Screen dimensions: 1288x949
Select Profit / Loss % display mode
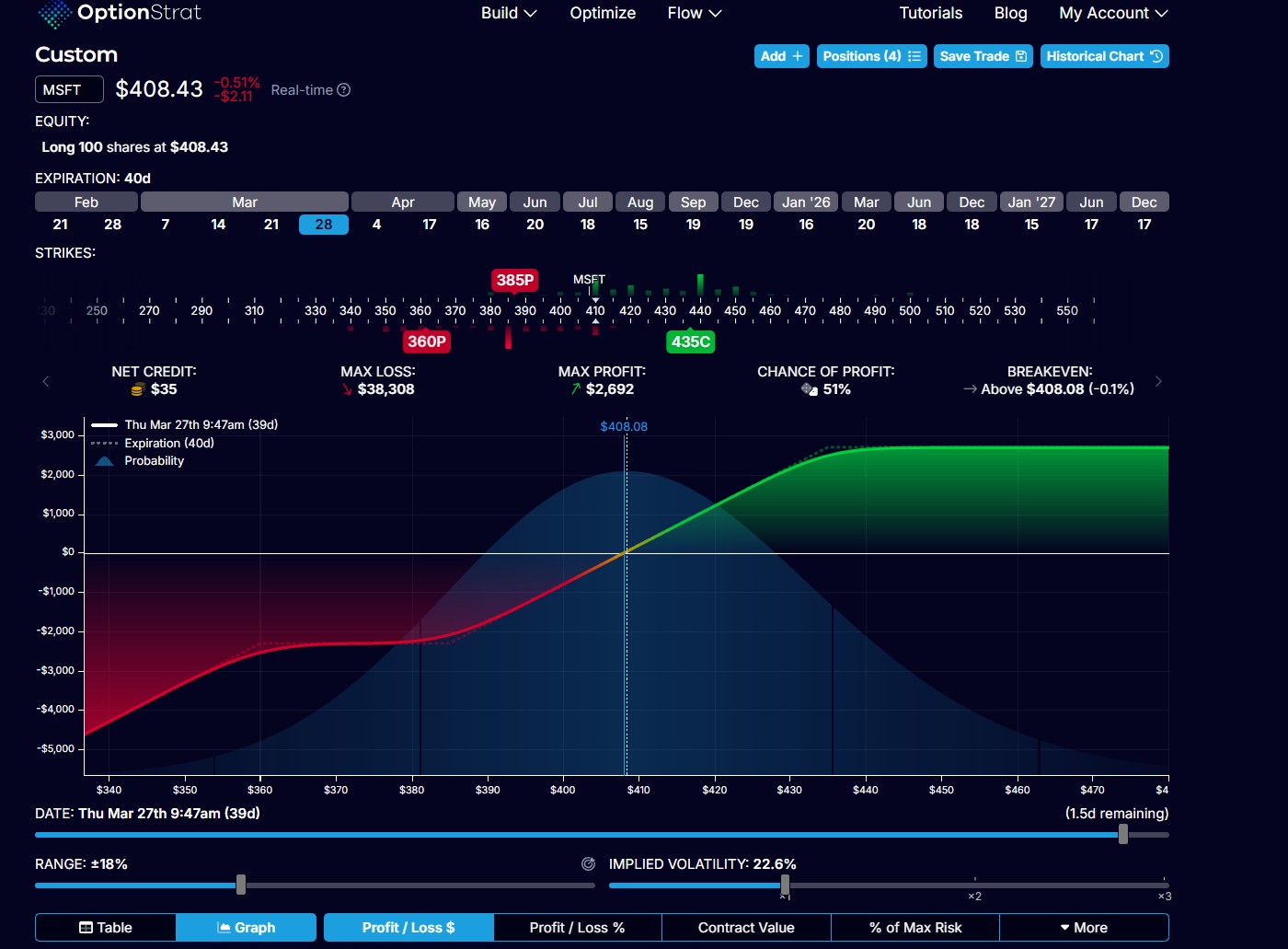(x=577, y=928)
